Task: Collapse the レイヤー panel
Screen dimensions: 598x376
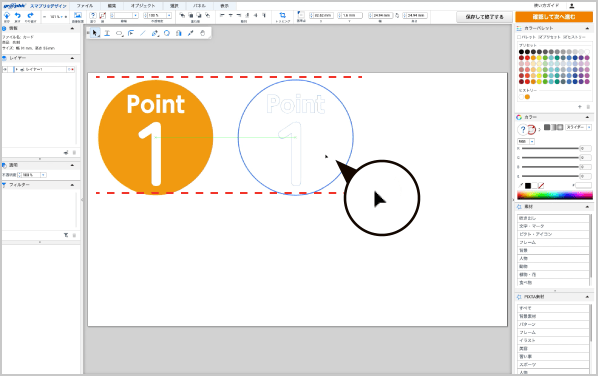Action: tap(72, 58)
